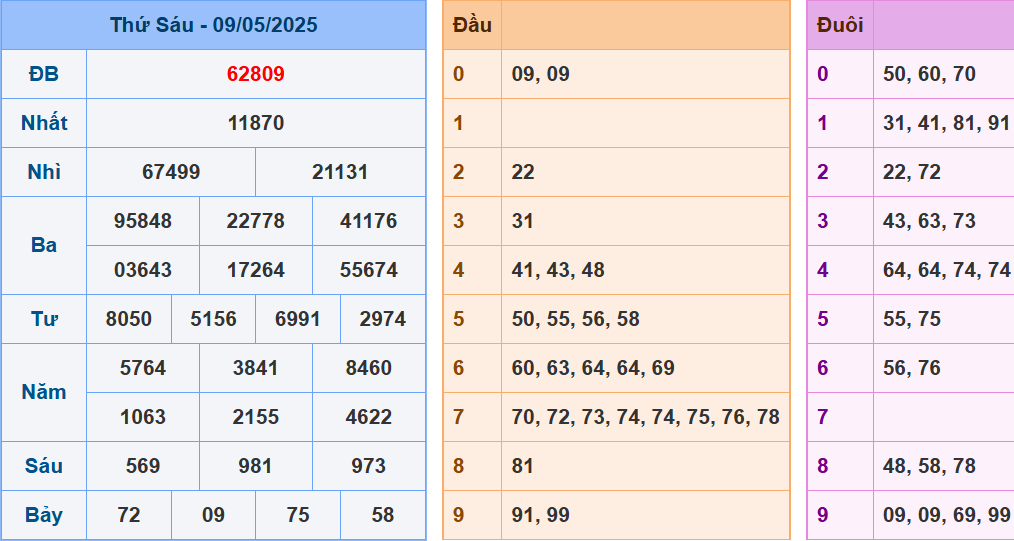Image resolution: width=1014 pixels, height=541 pixels.
Task: Select the date header Thứ Sáu - 09/05/2025
Action: tap(213, 25)
